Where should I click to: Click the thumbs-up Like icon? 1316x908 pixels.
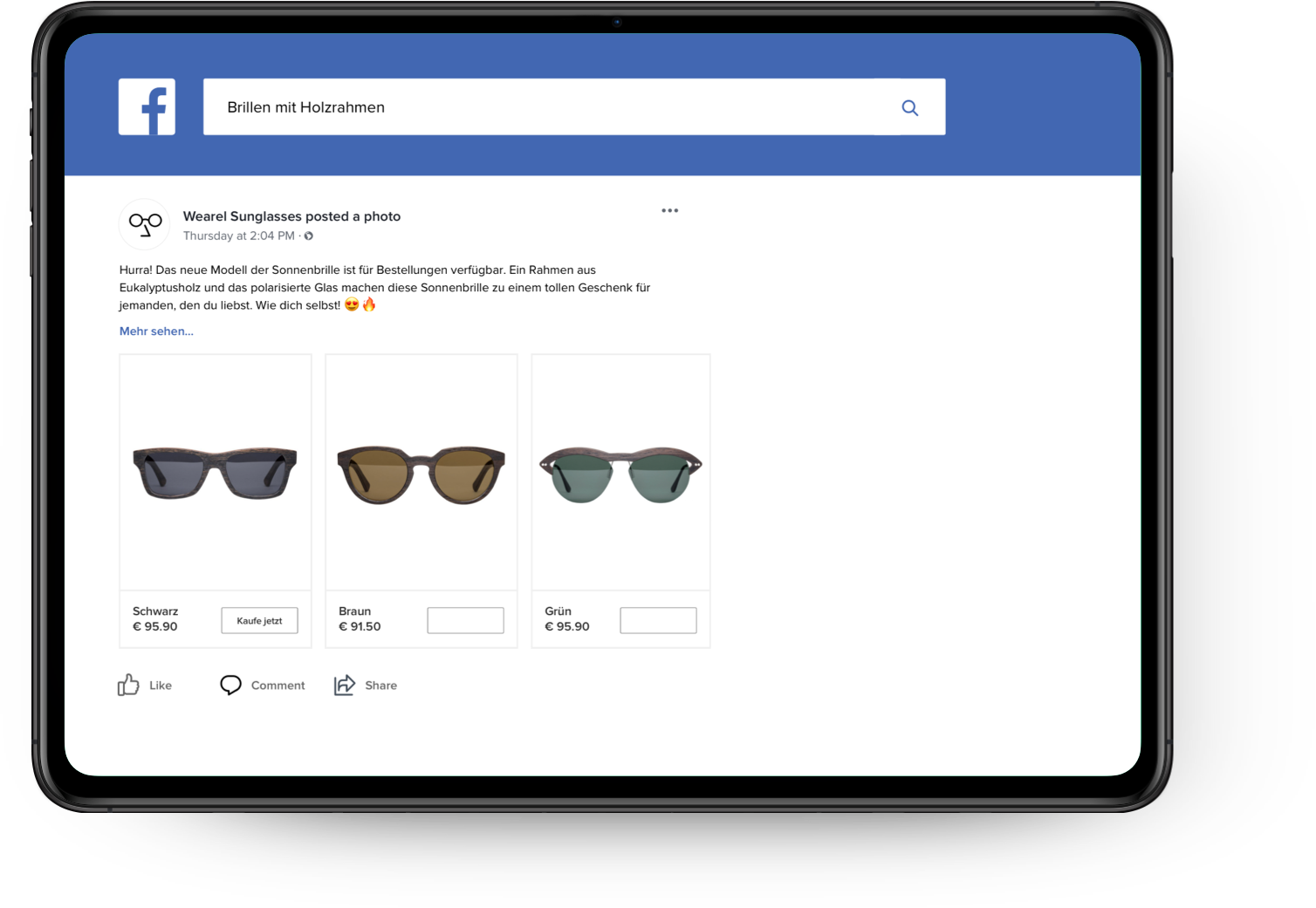coord(128,685)
